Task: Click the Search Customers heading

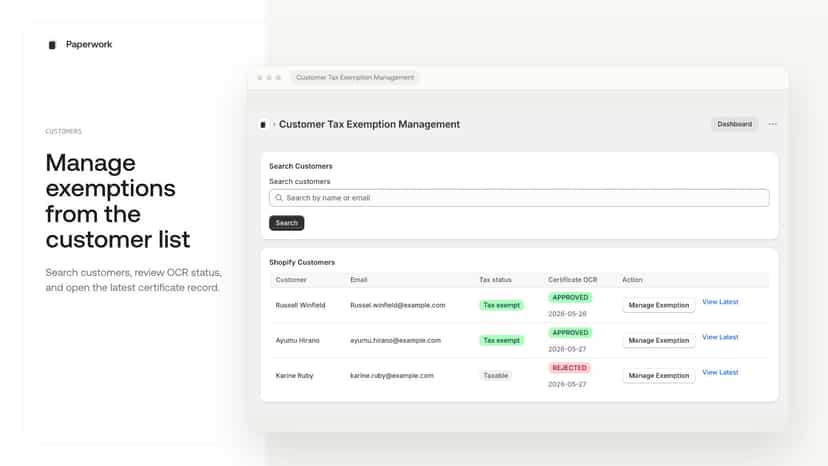Action: pyautogui.click(x=300, y=166)
